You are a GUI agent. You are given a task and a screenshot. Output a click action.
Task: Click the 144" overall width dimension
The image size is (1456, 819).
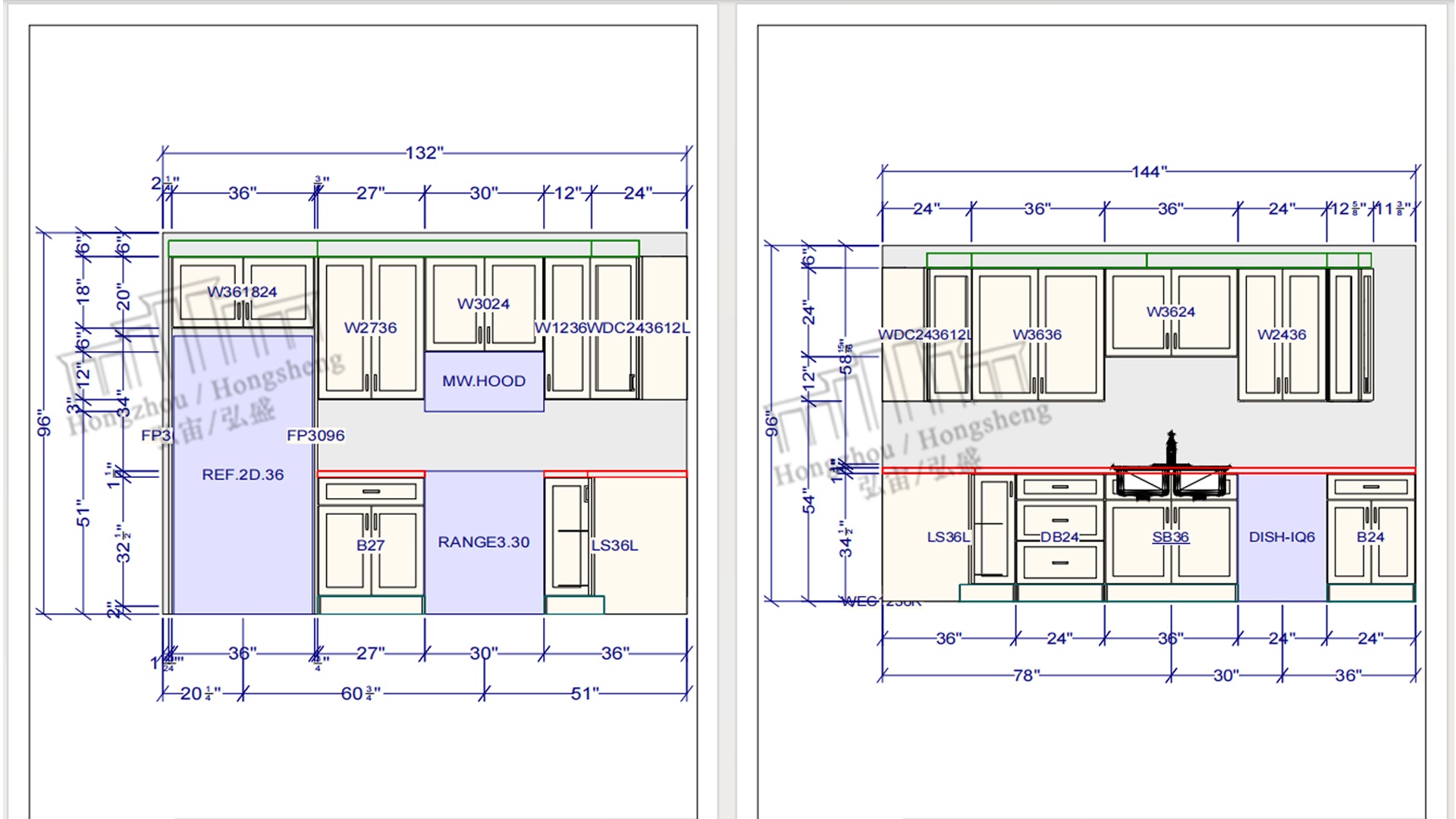point(1149,172)
